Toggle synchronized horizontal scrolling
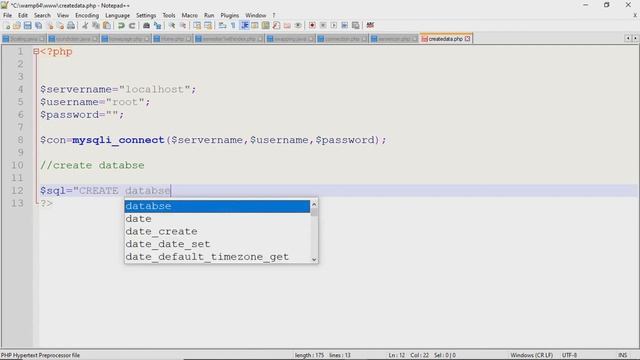The width and height of the screenshot is (640, 360). pyautogui.click(x=208, y=26)
